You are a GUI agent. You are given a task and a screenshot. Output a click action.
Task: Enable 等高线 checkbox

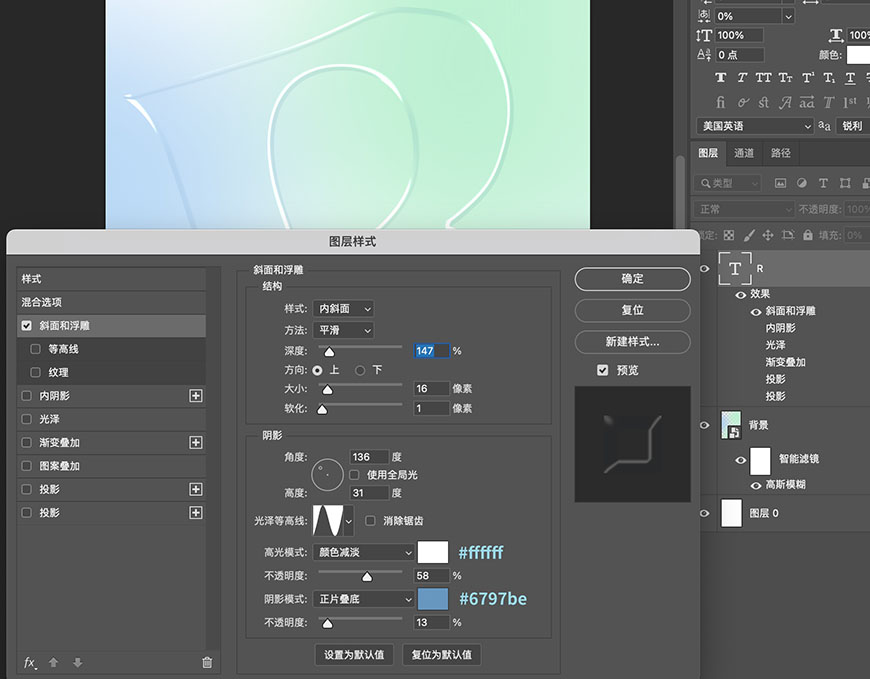(36, 349)
